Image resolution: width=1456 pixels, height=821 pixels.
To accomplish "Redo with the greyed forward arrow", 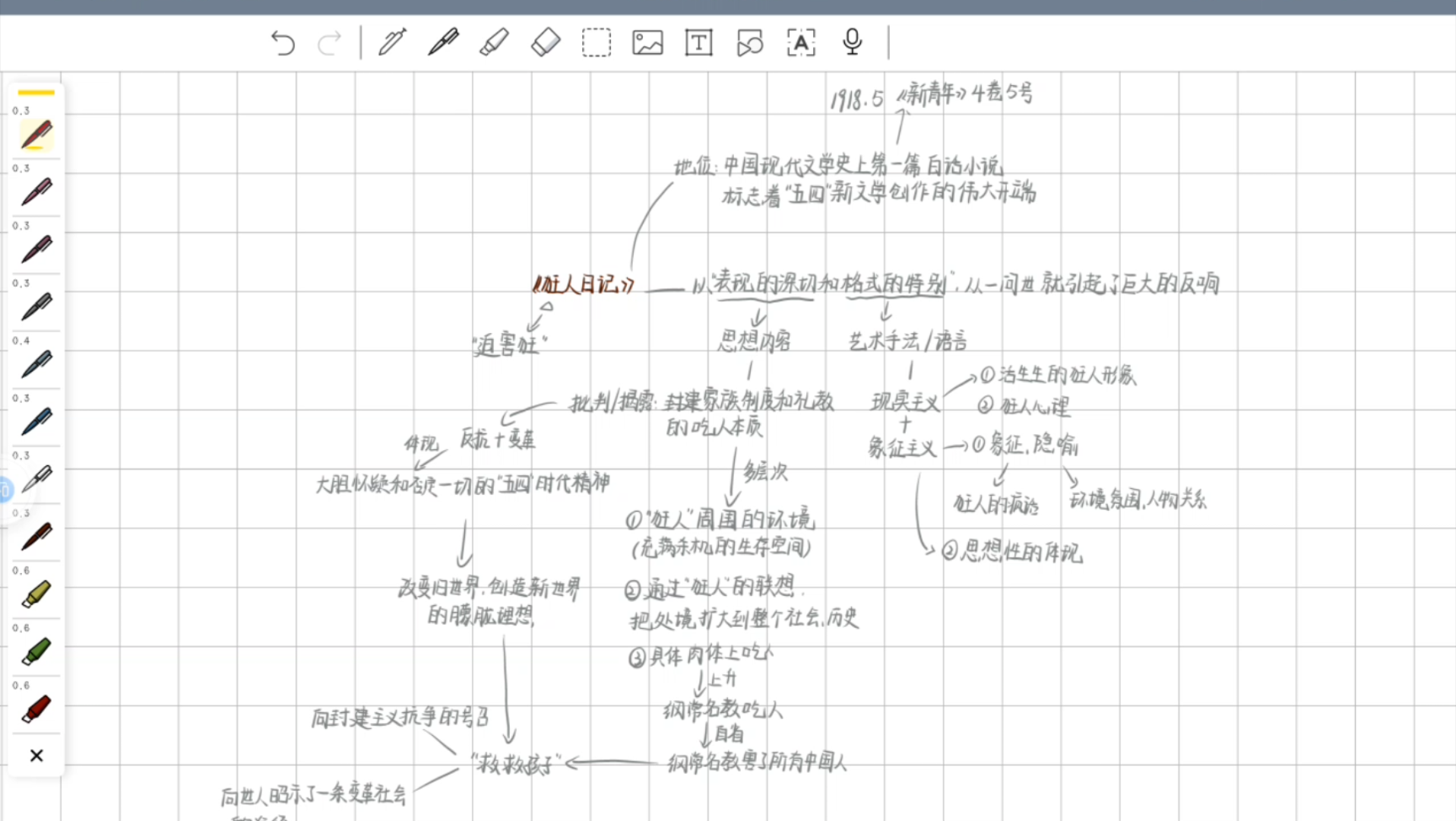I will point(329,43).
